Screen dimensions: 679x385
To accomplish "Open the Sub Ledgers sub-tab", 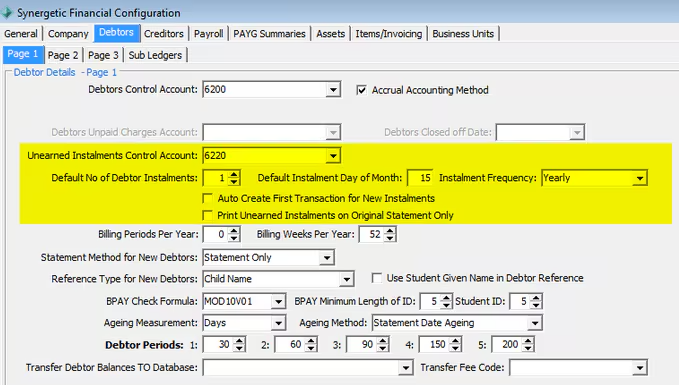I will click(155, 55).
